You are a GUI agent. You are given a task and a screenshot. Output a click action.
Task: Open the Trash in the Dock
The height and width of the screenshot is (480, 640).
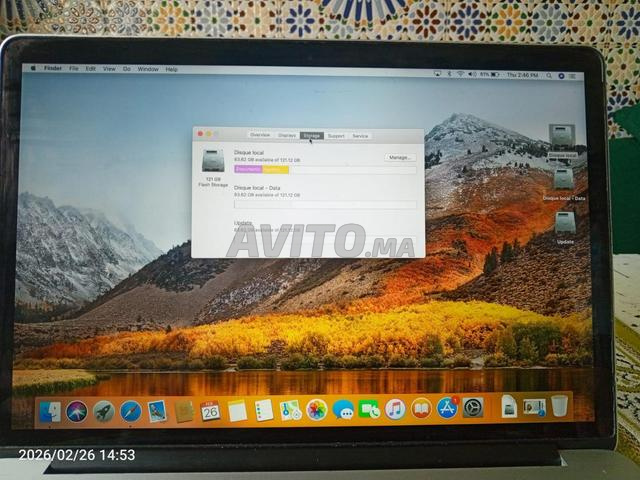(x=559, y=405)
